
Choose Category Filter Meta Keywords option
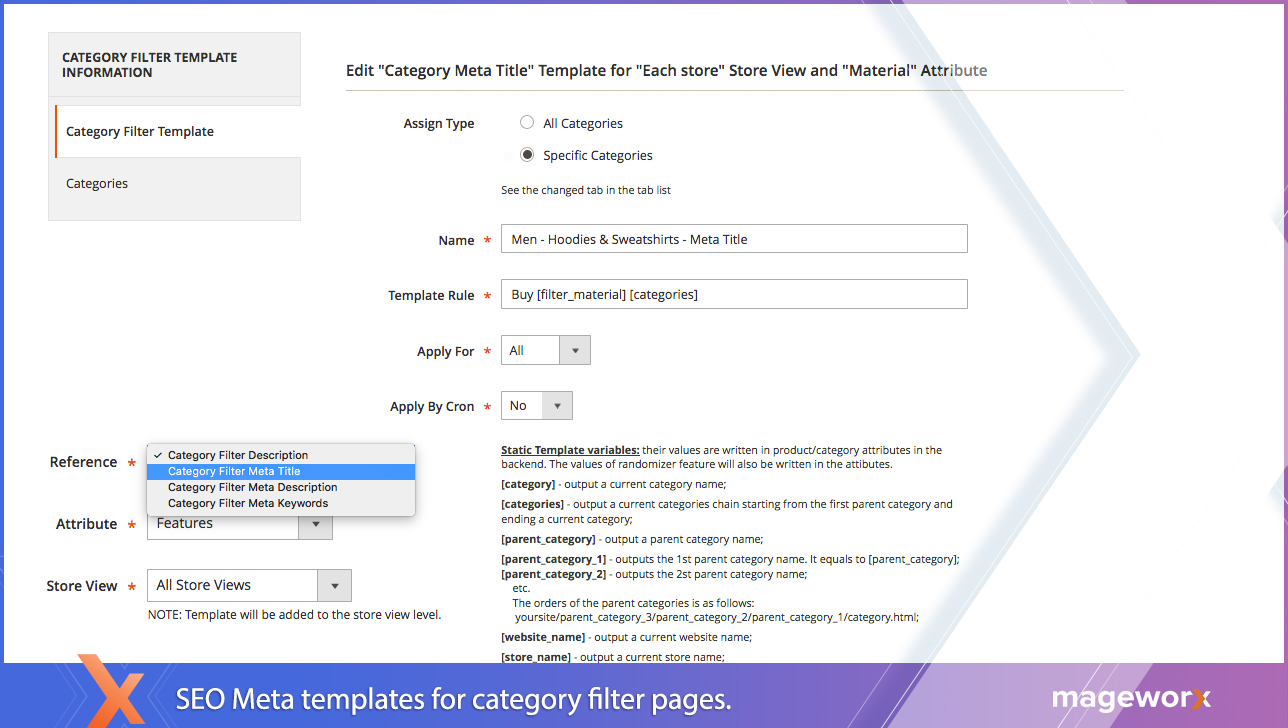[281, 503]
